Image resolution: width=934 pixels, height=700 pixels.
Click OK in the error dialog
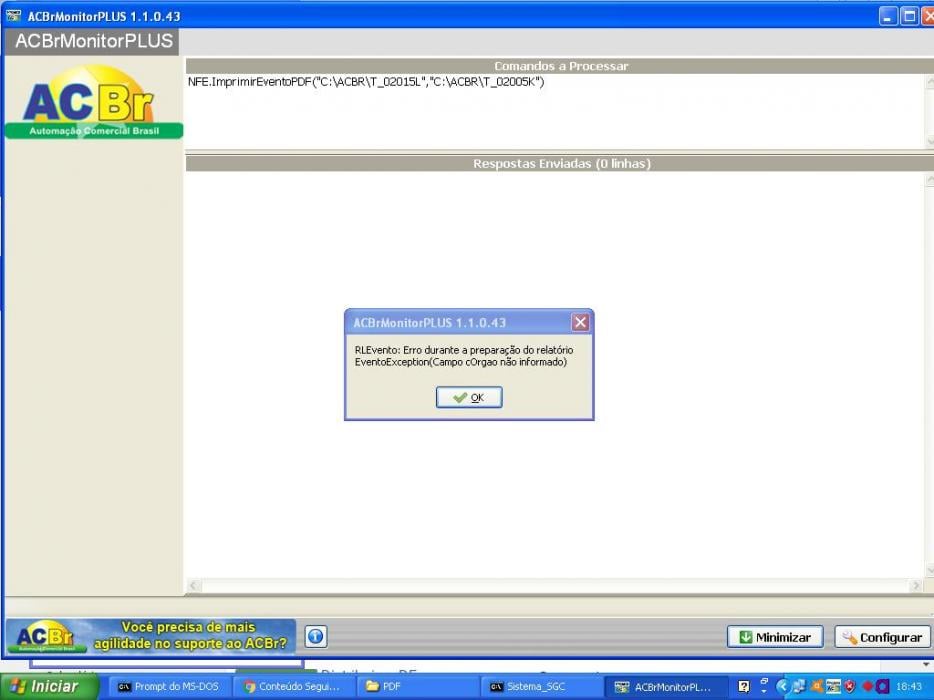(469, 397)
